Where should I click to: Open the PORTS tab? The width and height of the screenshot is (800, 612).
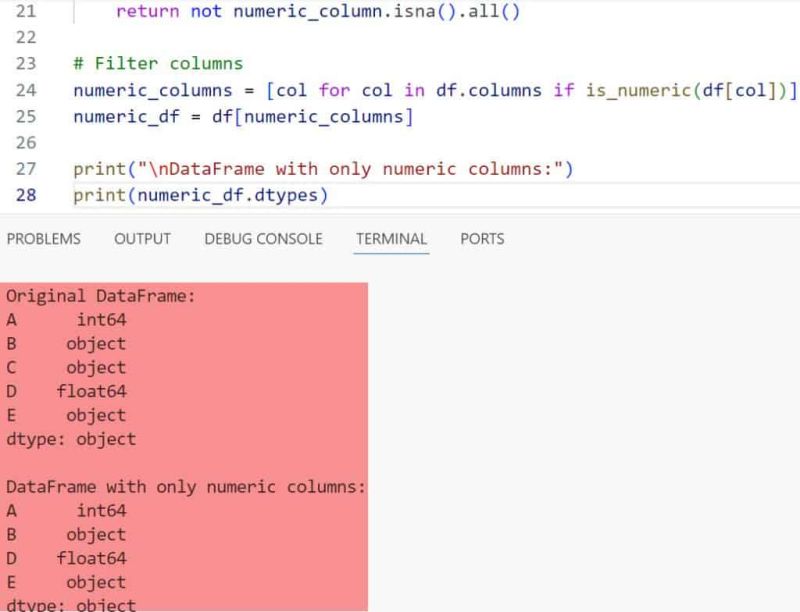(x=481, y=239)
